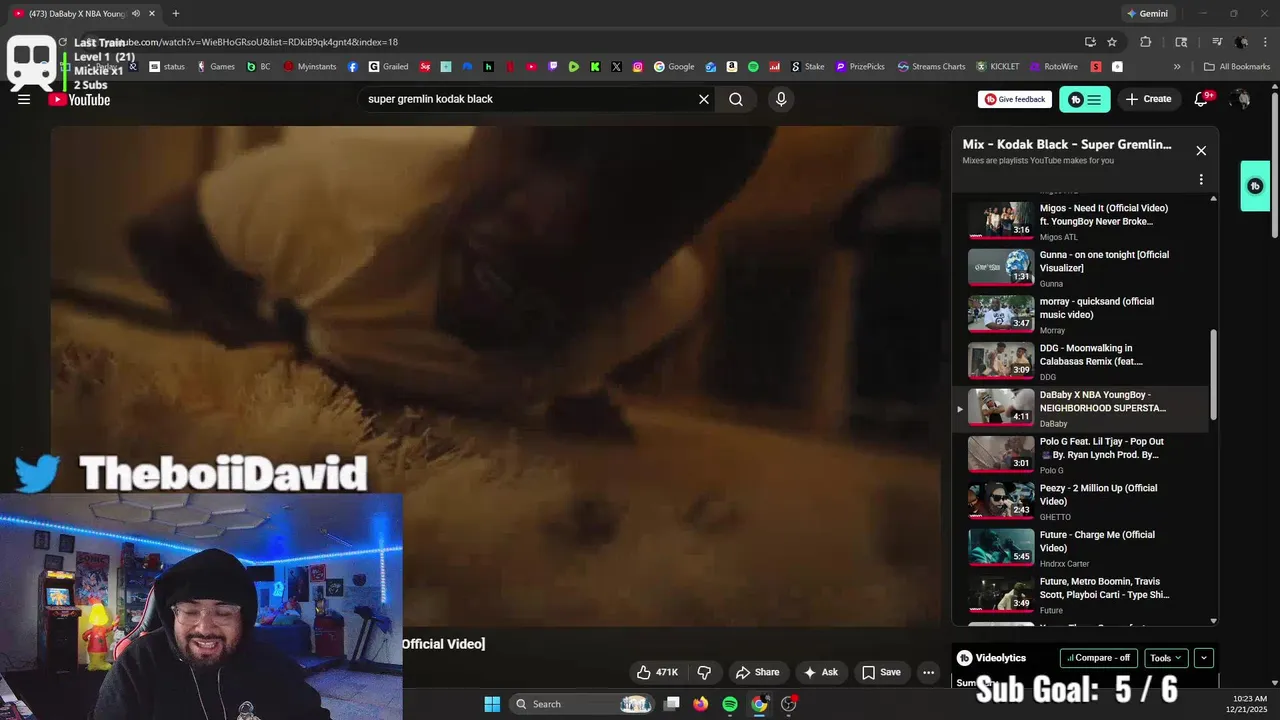Viewport: 1280px width, 720px height.
Task: Open TubeBuddy menu button in header
Action: [x=1085, y=99]
